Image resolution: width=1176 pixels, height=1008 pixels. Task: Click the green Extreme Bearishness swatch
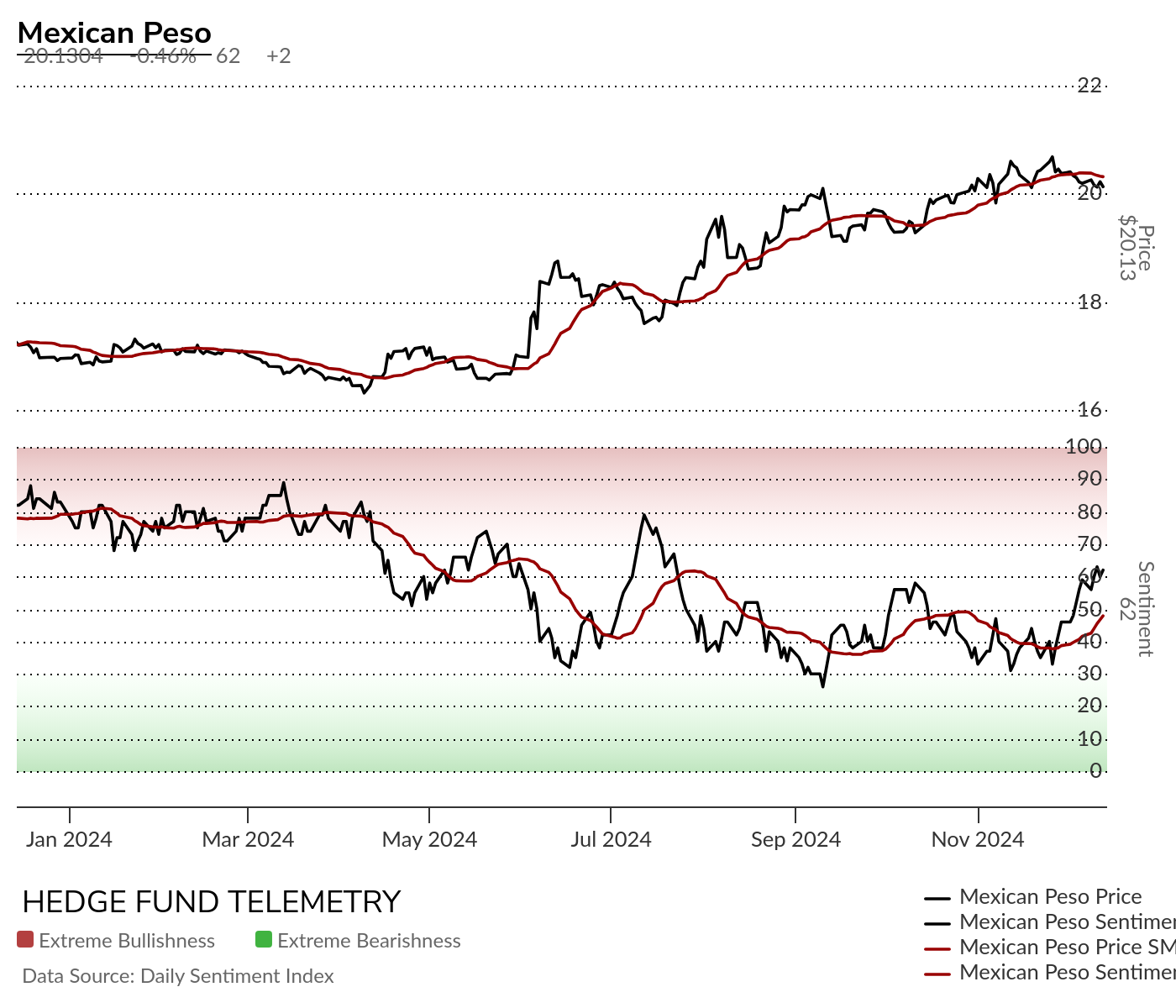264,940
